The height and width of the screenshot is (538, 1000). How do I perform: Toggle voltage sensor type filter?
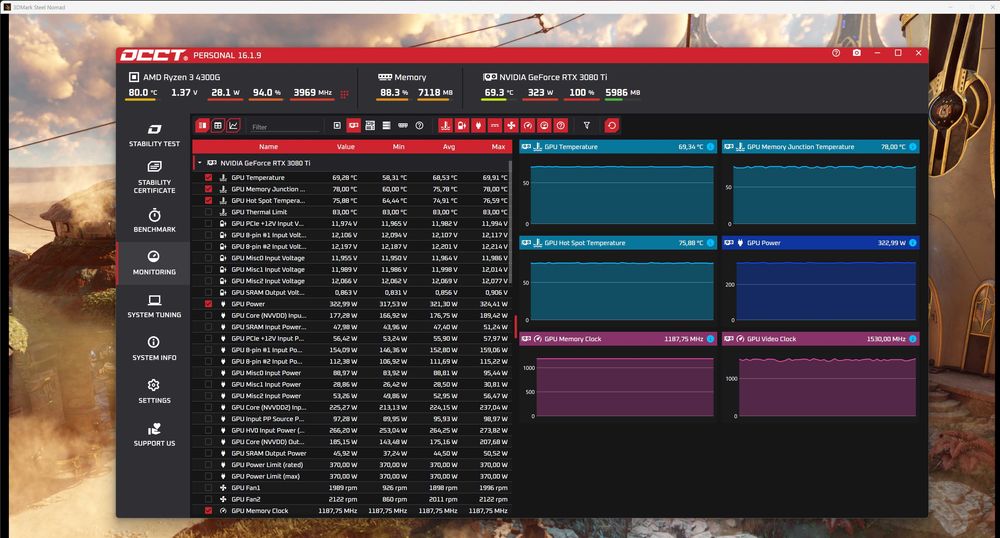pyautogui.click(x=462, y=126)
